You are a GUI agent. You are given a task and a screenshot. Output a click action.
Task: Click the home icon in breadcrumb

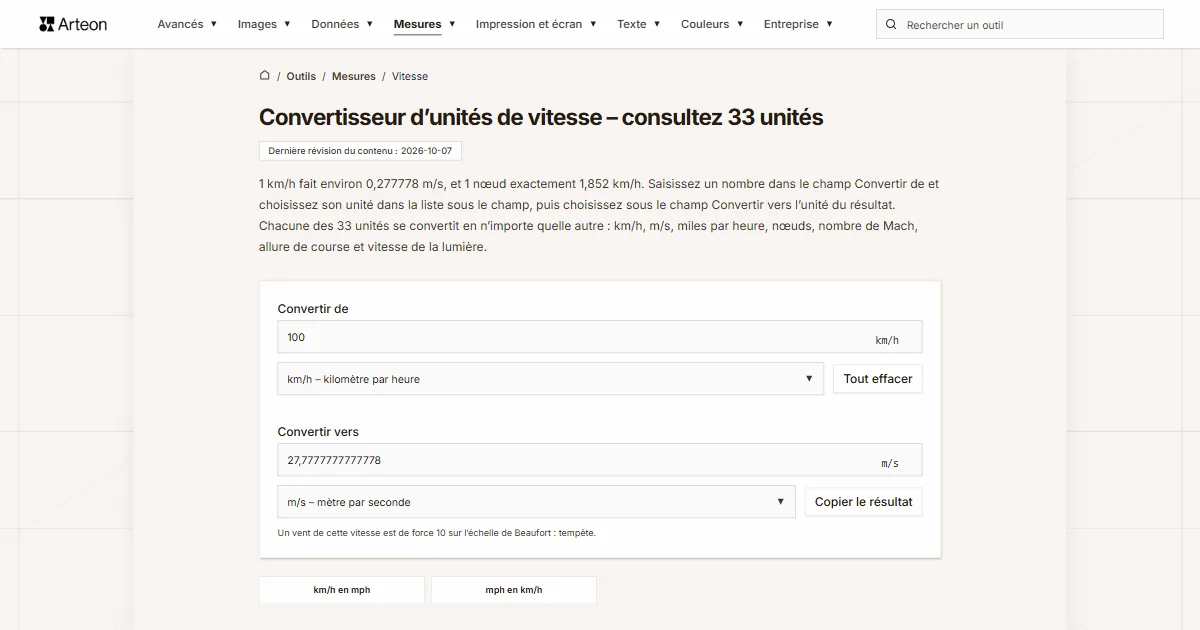265,75
